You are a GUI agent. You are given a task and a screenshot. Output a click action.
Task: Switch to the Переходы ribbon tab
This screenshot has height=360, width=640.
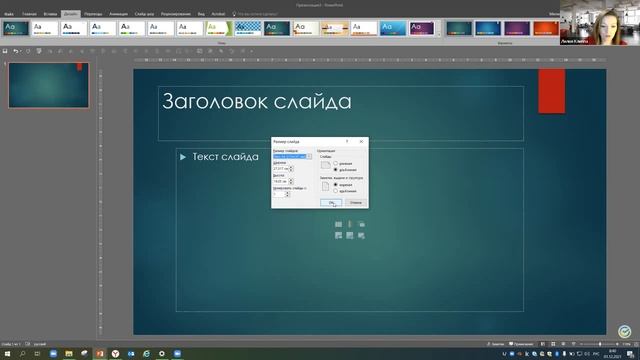[93, 14]
